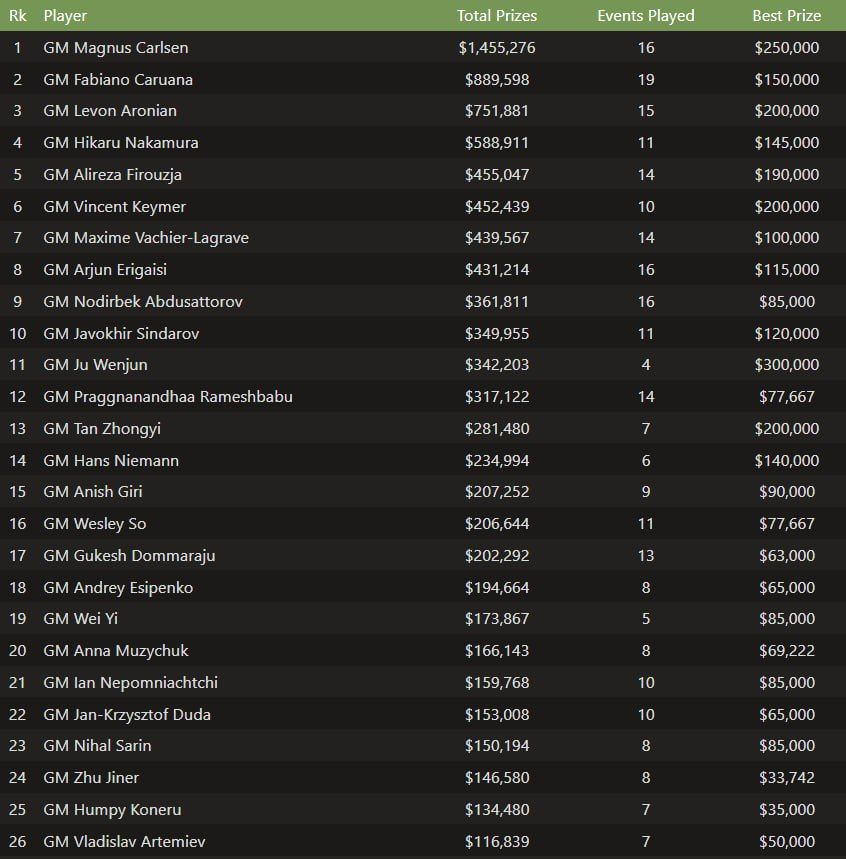Select GM Gukesh Dommaraju's name

pos(129,556)
